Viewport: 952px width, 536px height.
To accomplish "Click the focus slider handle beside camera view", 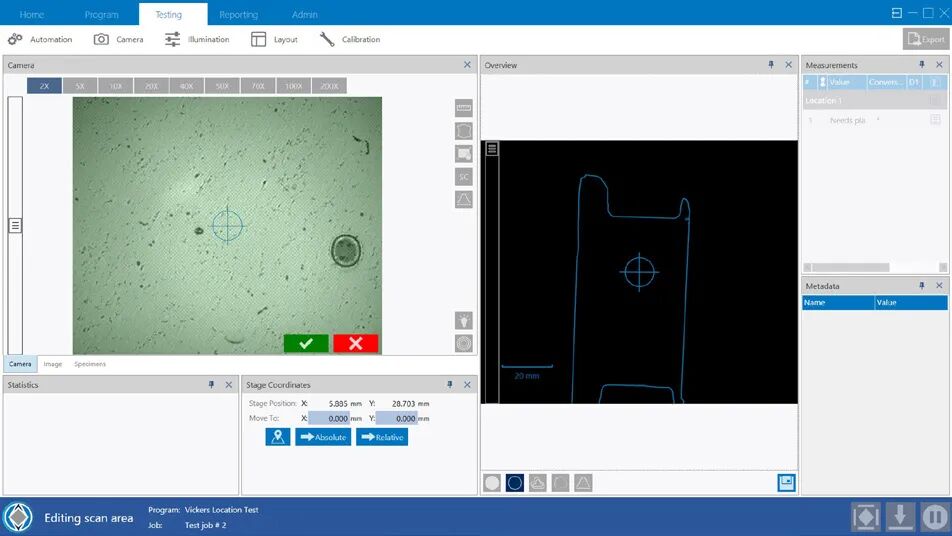I will point(15,226).
